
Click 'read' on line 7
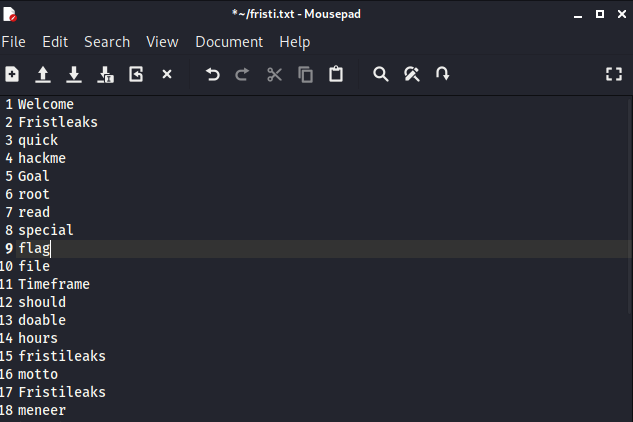pos(34,212)
